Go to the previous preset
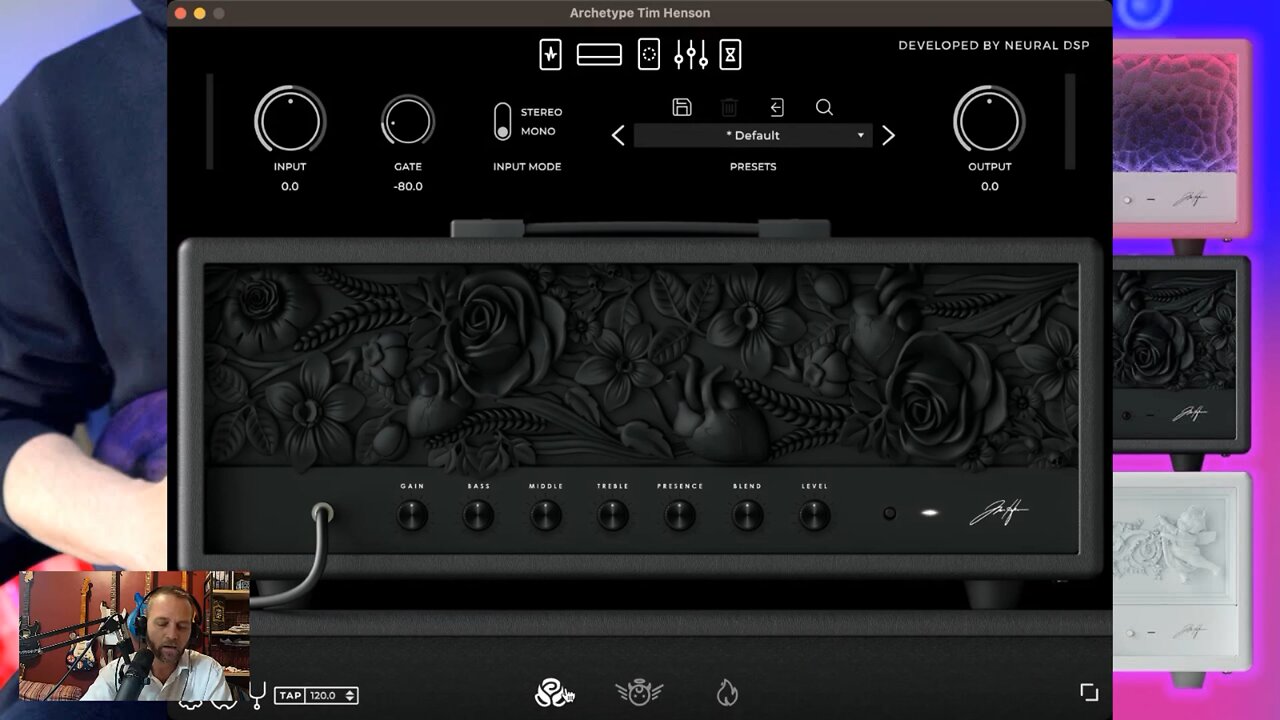 point(618,135)
